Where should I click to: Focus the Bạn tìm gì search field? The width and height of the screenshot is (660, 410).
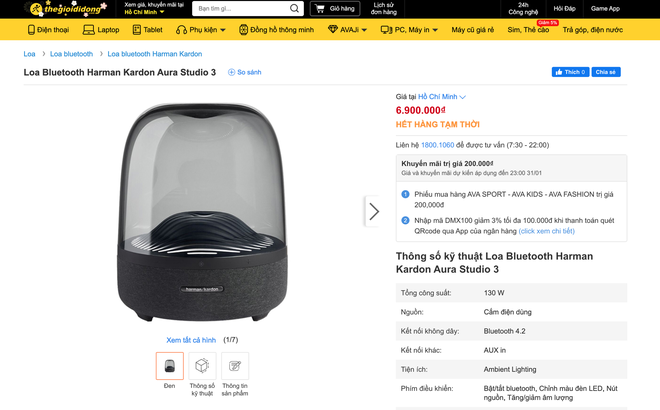click(242, 8)
